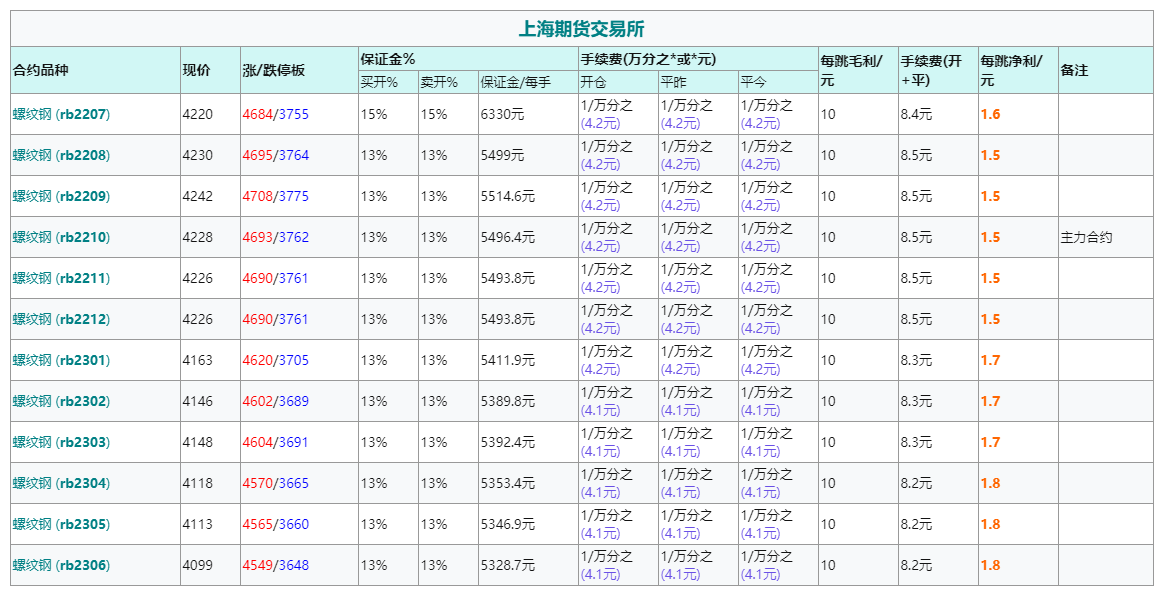Click the margin amount 5389.8元

click(x=508, y=401)
